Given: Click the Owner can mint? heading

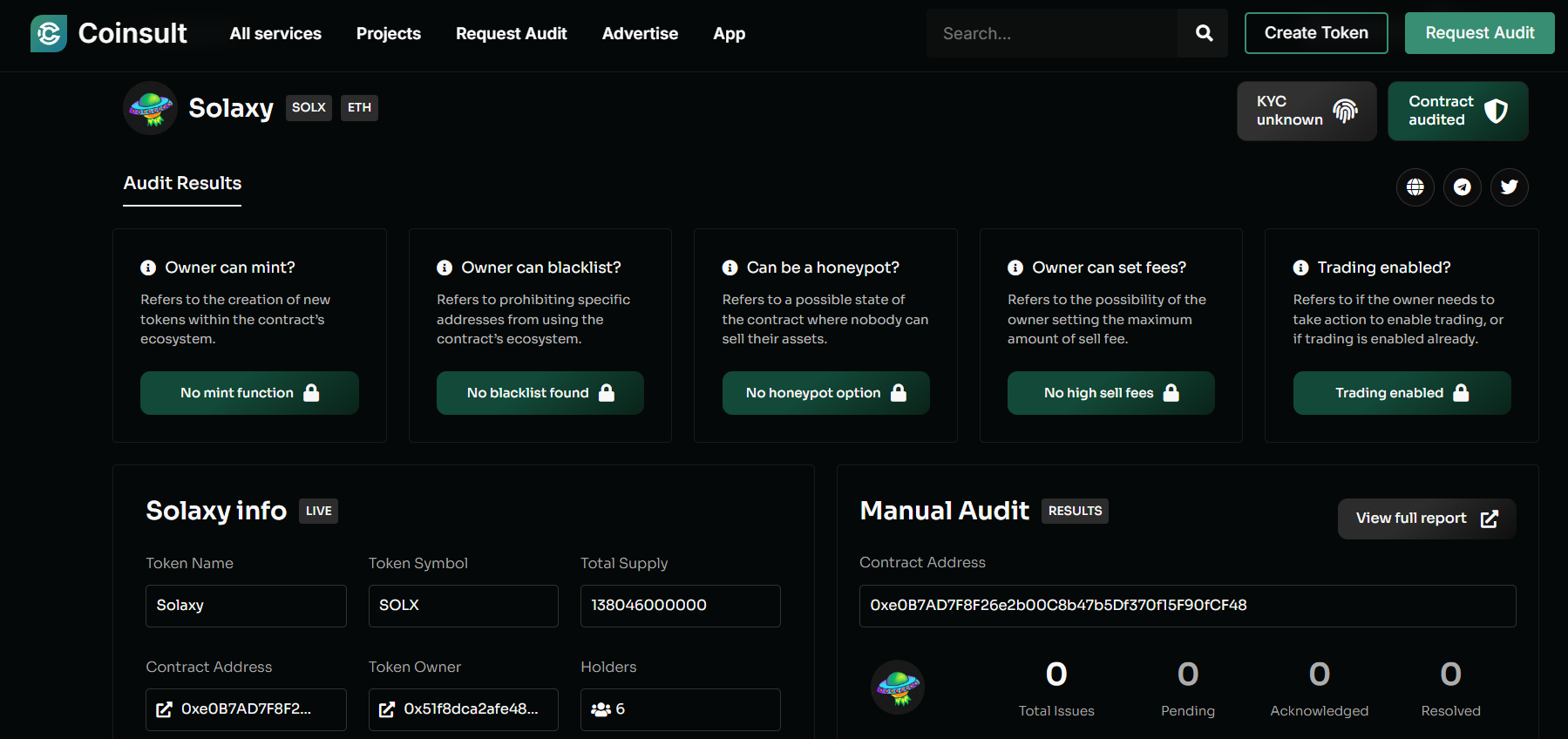Looking at the screenshot, I should pos(230,268).
